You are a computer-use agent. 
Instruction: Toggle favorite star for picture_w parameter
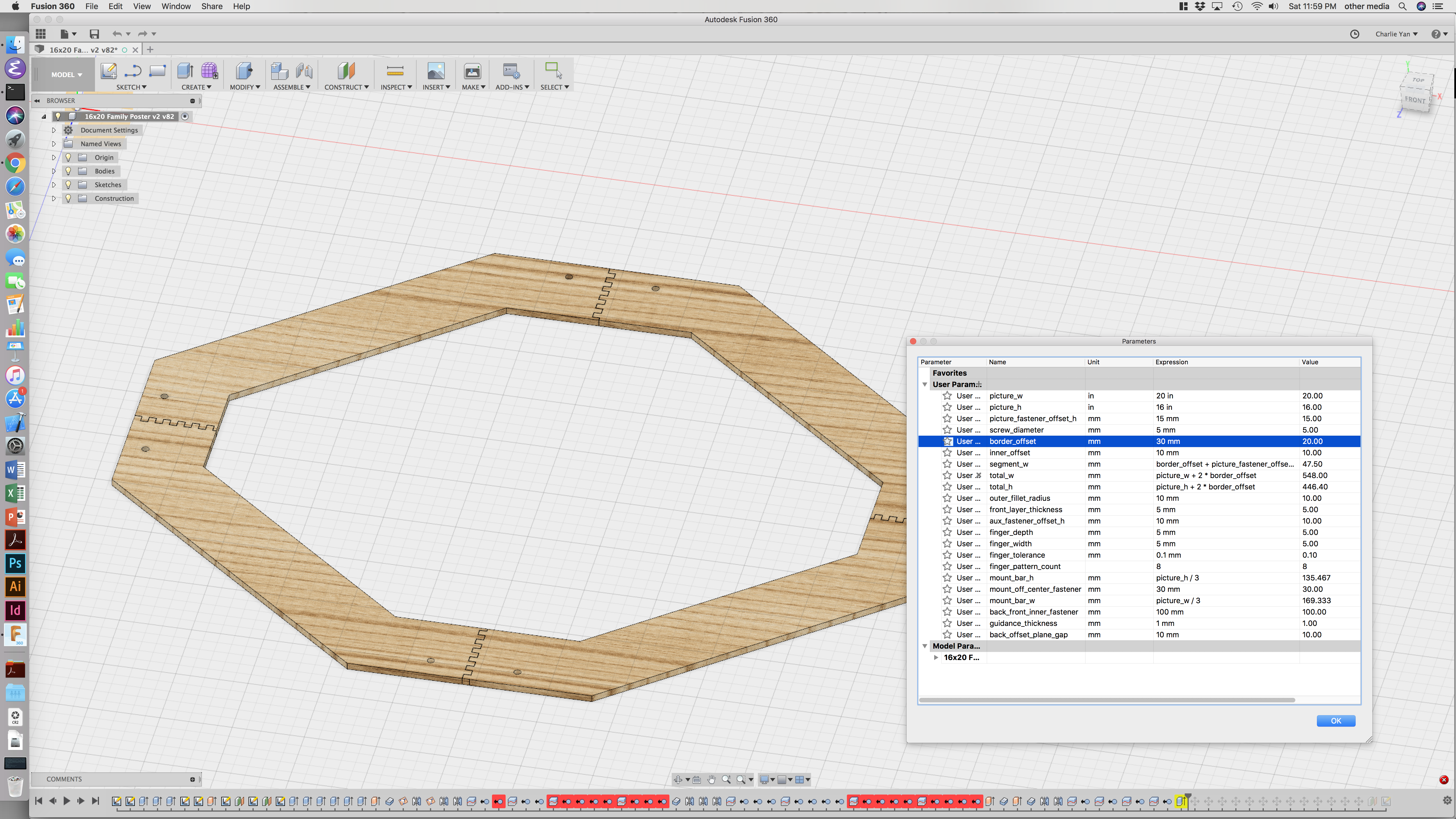tap(947, 396)
